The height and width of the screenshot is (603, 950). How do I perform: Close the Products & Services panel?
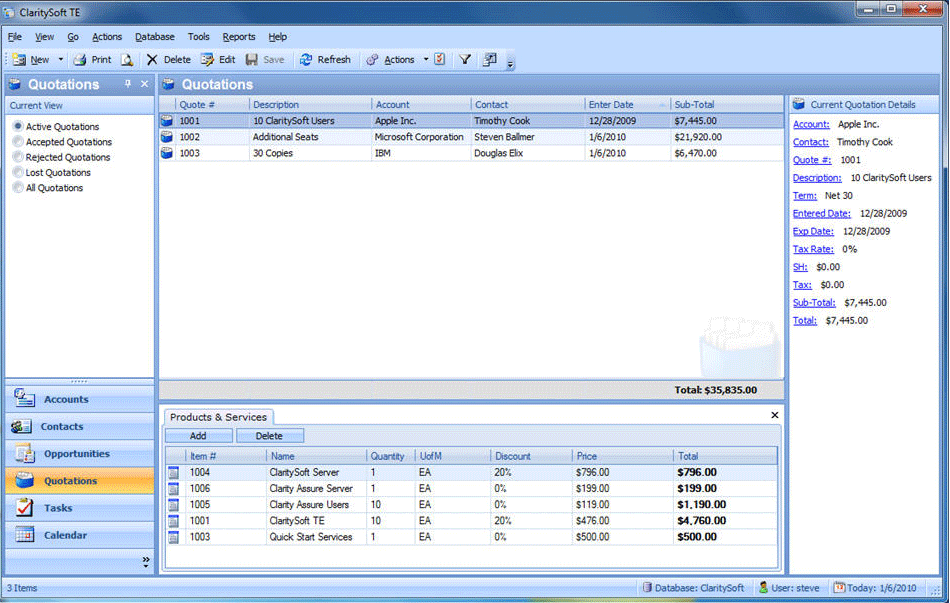774,415
